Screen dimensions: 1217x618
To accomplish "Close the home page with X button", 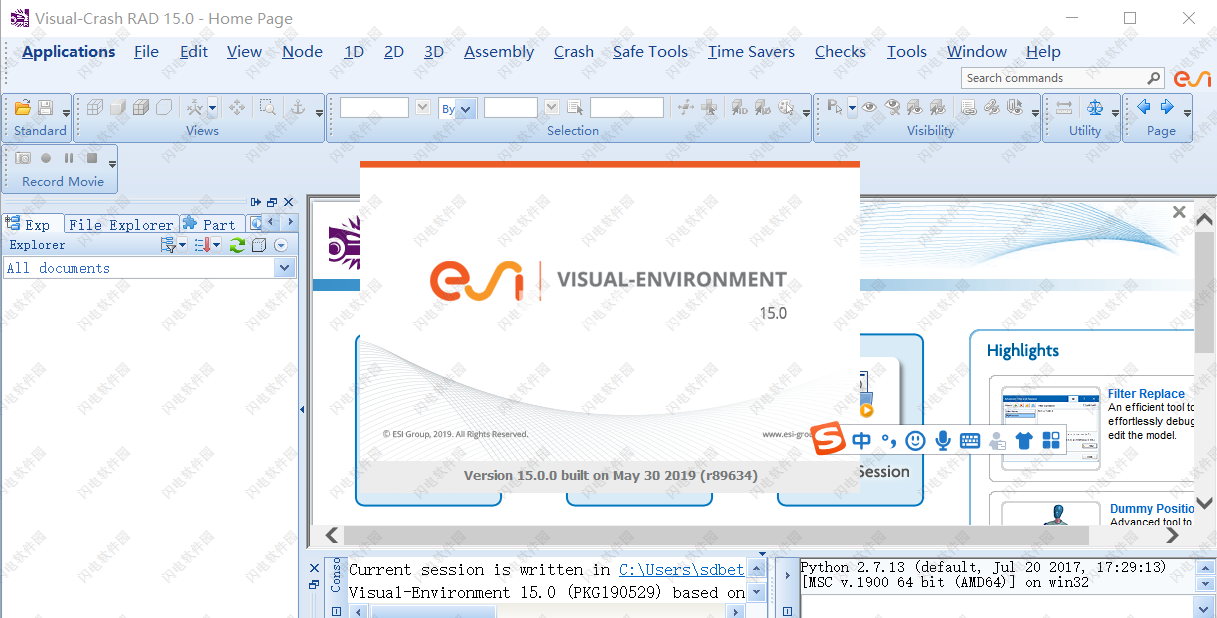I will [x=1179, y=212].
